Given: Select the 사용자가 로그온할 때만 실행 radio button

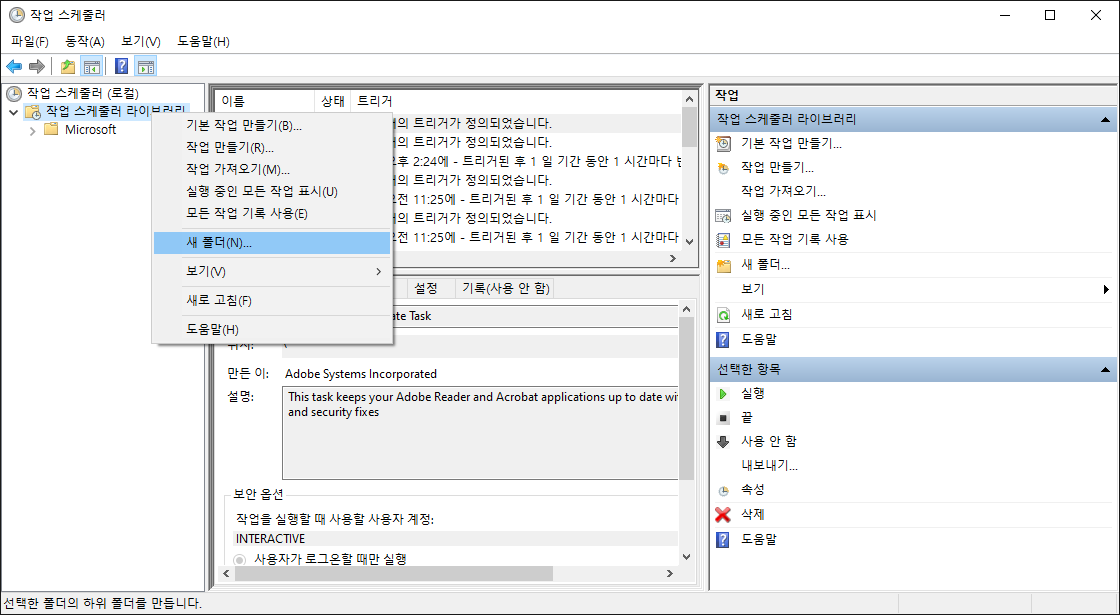Looking at the screenshot, I should (239, 560).
